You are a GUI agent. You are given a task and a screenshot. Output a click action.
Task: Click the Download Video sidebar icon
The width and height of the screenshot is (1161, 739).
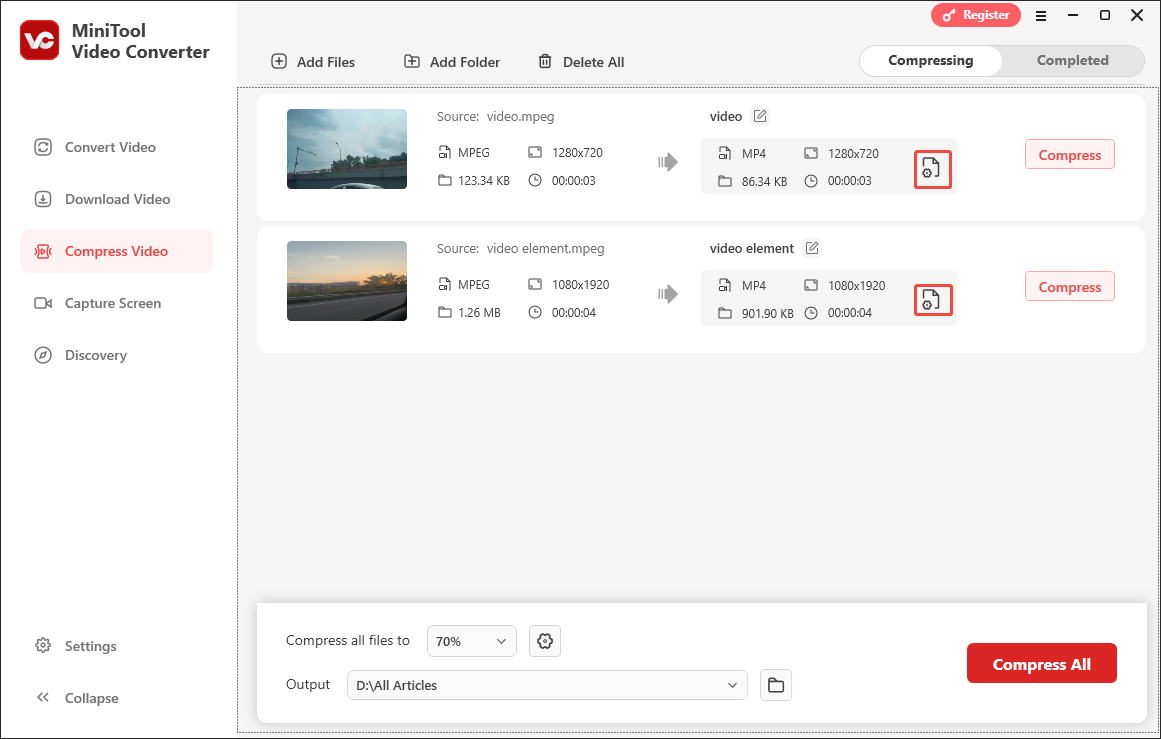click(x=43, y=199)
